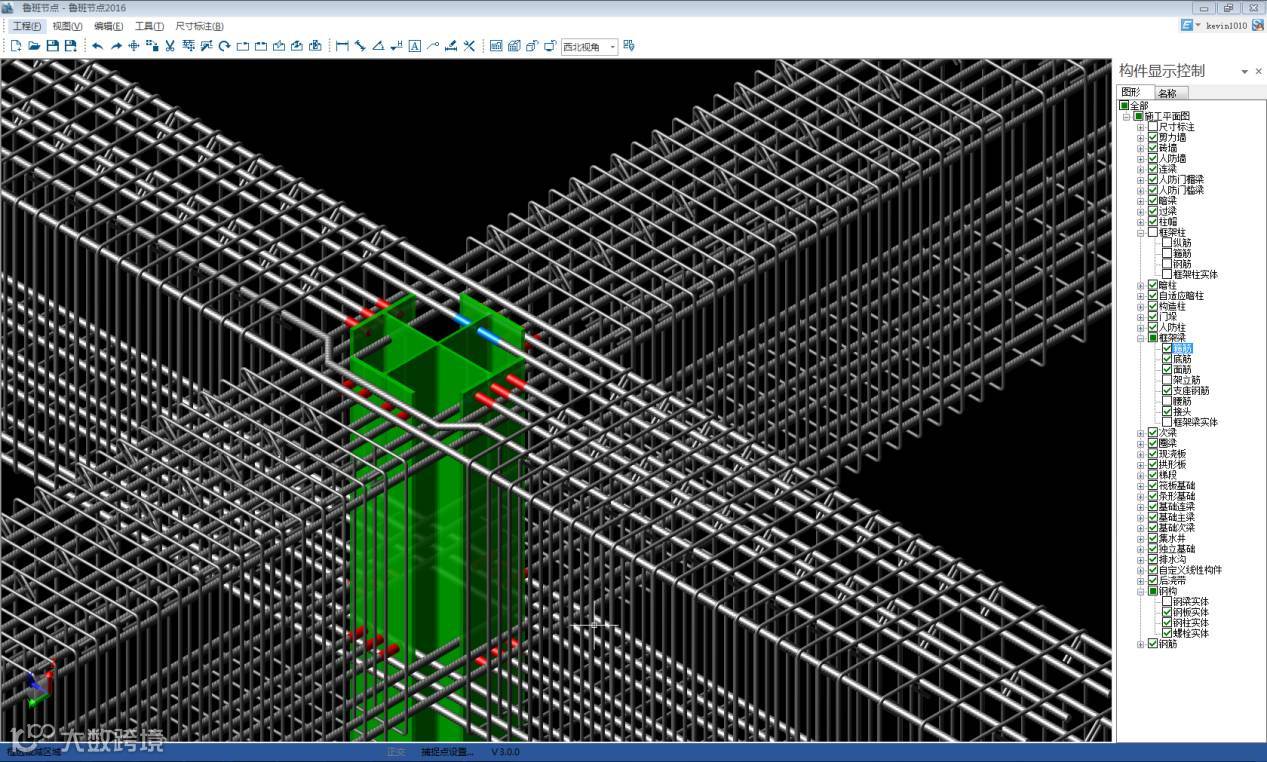The width and height of the screenshot is (1267, 762).
Task: Expand the 连梁 tree node
Action: point(1140,169)
